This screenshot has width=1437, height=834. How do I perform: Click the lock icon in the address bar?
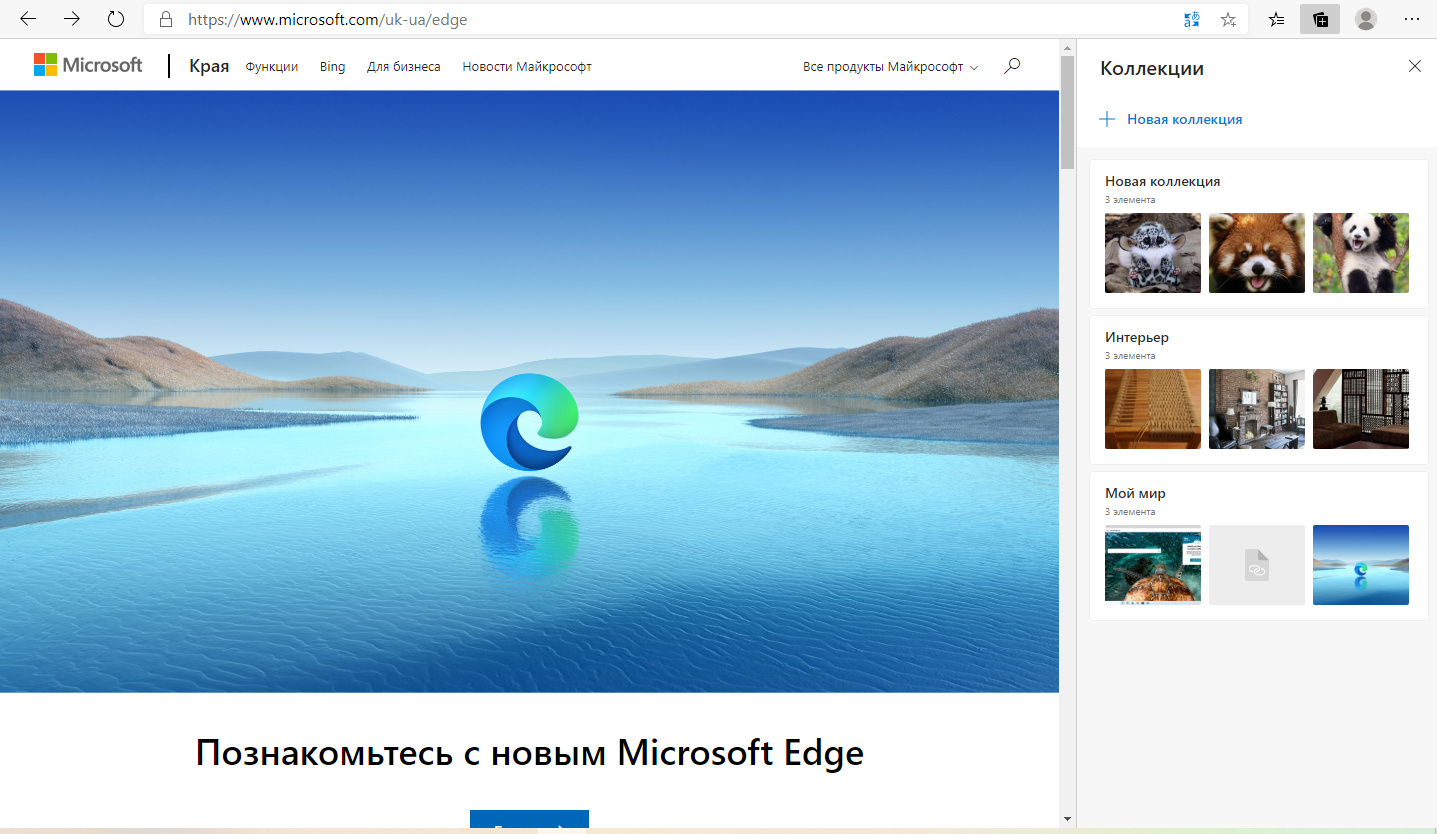pos(166,19)
